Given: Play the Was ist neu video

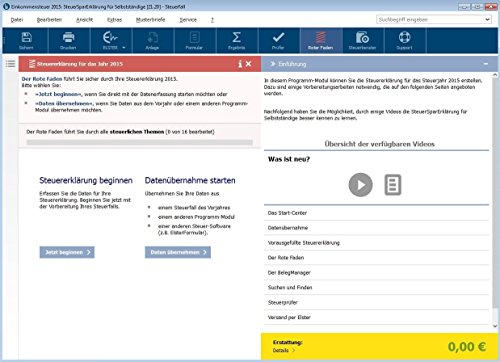Looking at the screenshot, I should [360, 185].
